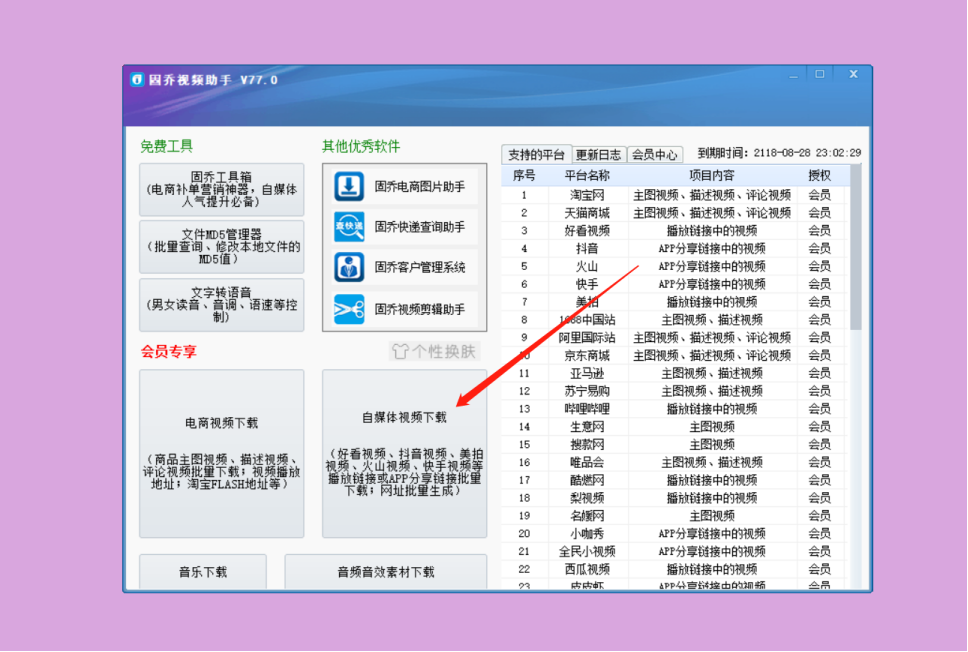
Task: Click the 电商视频下载 panel
Action: click(221, 455)
